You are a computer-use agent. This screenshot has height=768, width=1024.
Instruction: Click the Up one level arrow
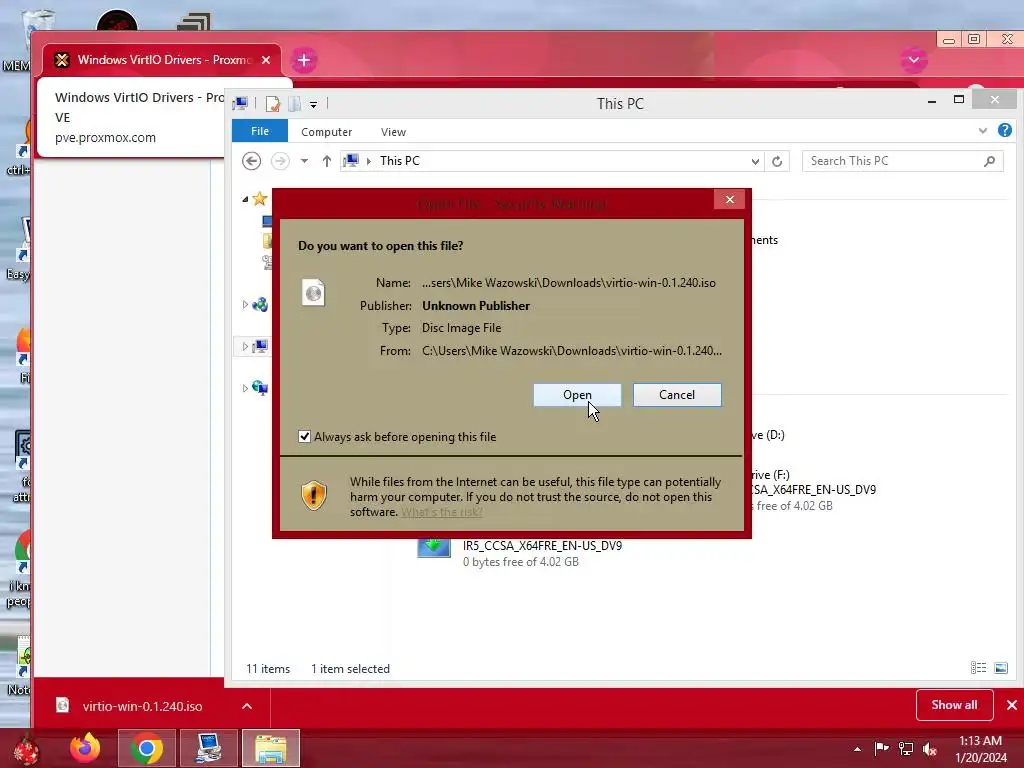tap(327, 161)
